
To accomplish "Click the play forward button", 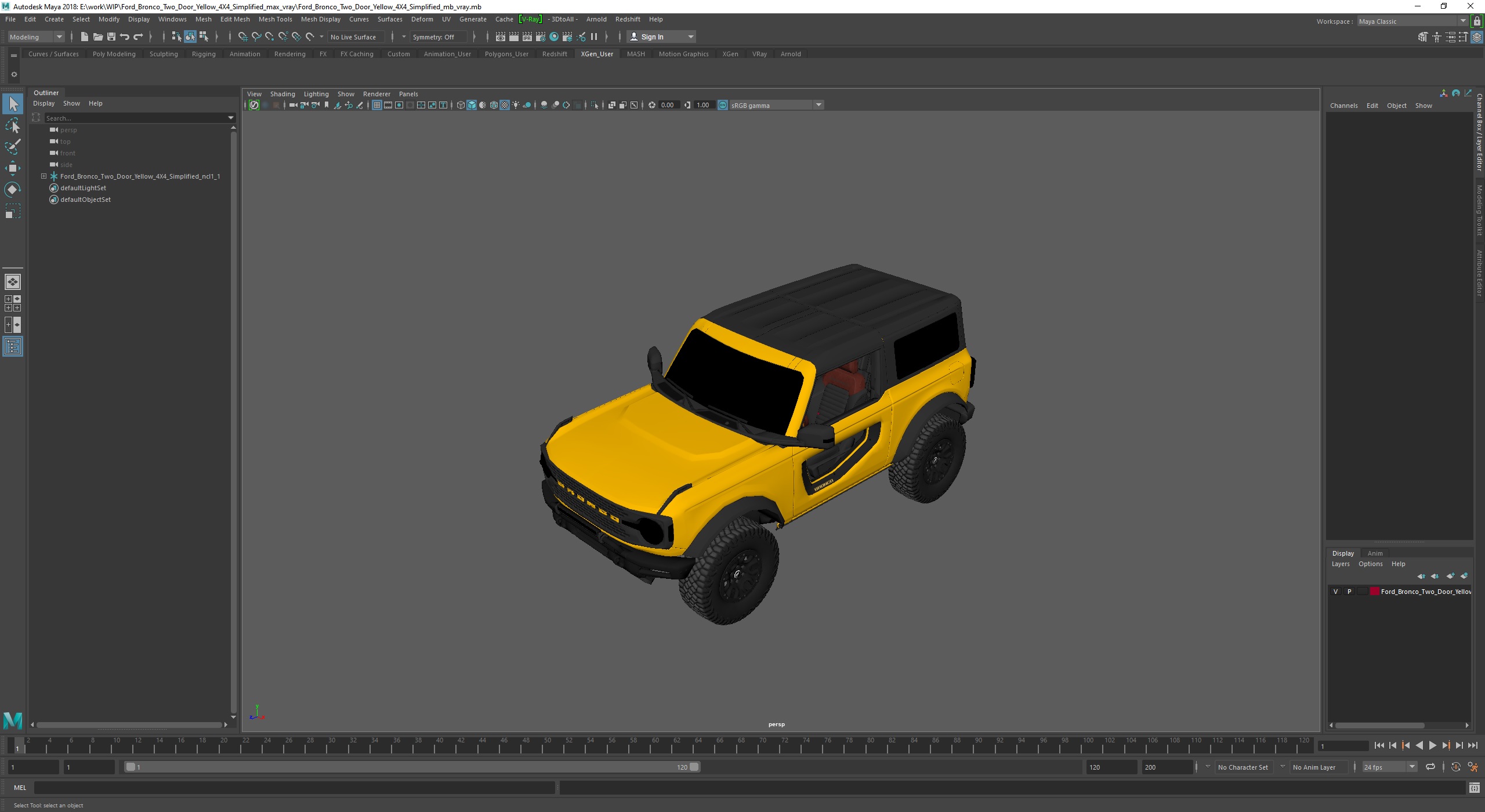I will 1432,746.
